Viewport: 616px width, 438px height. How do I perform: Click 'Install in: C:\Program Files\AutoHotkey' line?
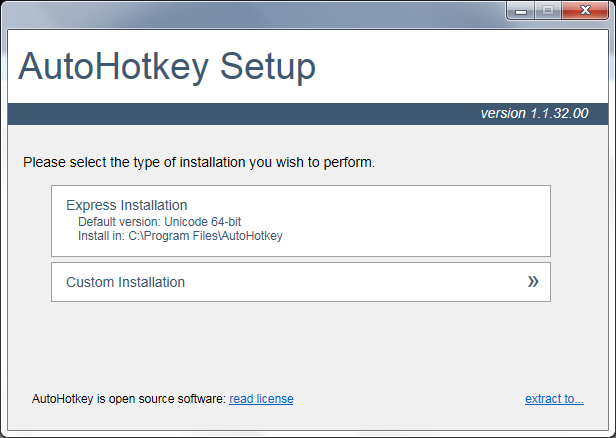pos(180,236)
